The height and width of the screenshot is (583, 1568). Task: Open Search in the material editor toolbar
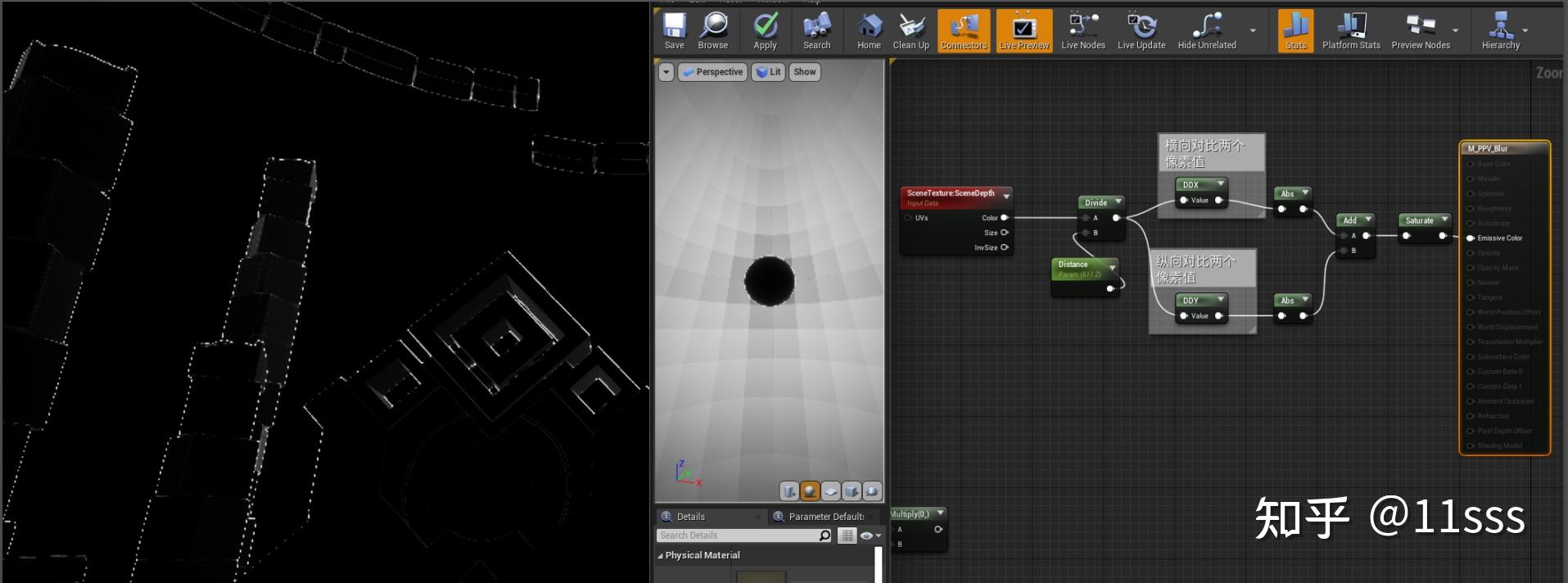[x=816, y=31]
